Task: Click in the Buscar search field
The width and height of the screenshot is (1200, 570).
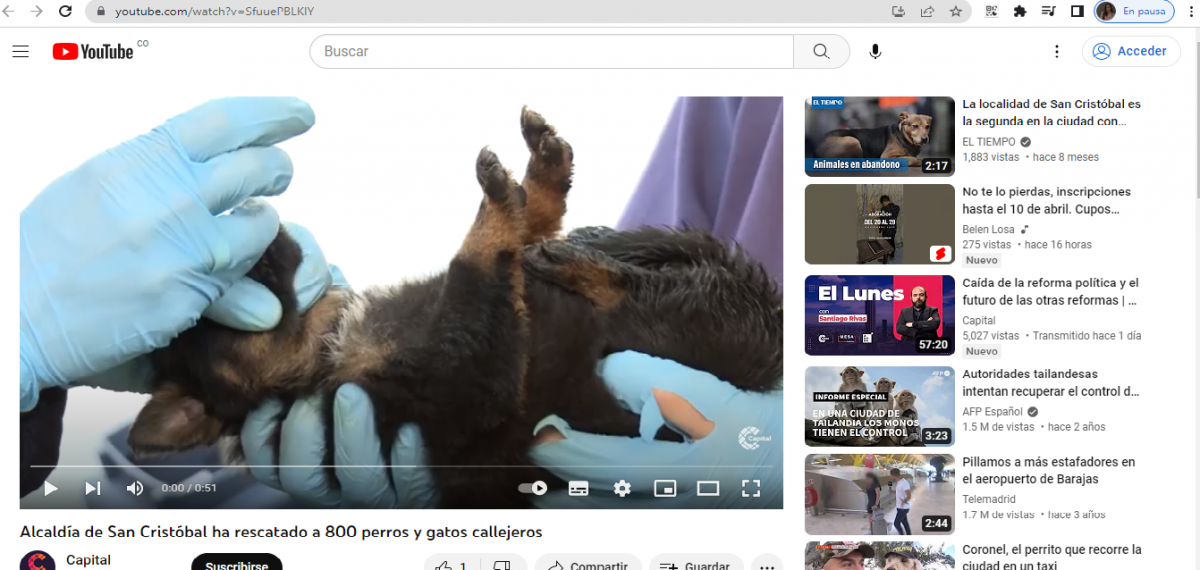Action: tap(550, 51)
